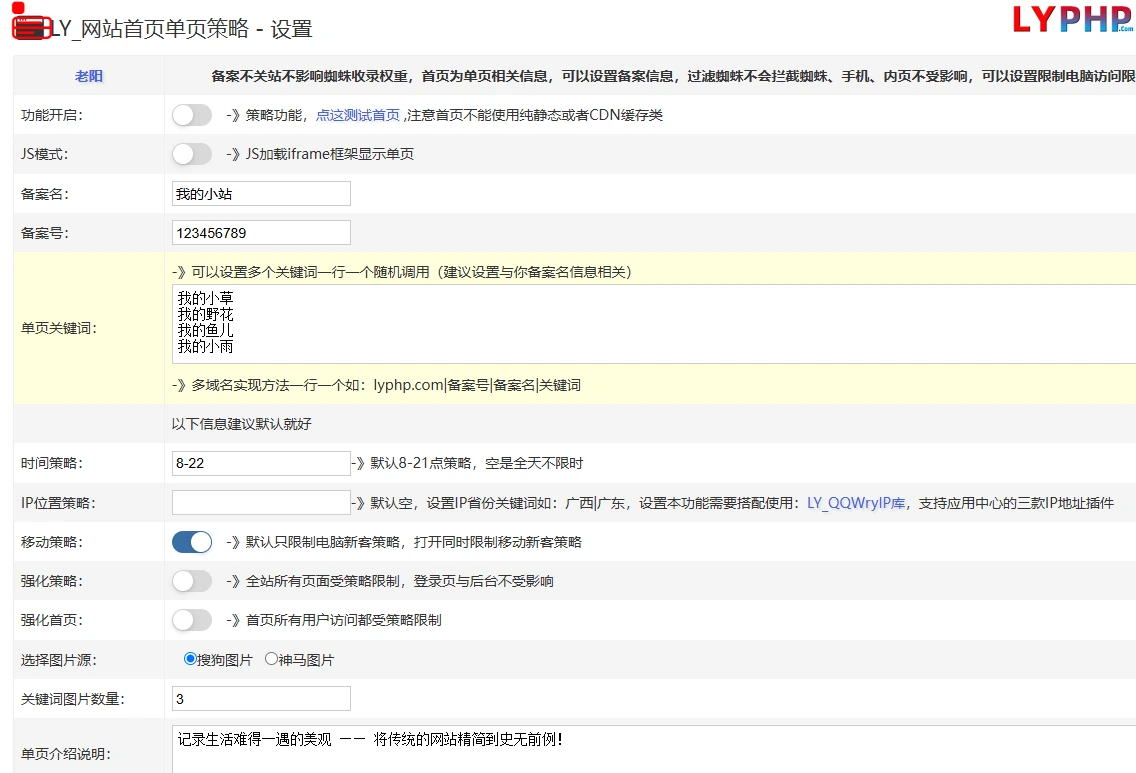Click the empty IP位置策略 input
The image size is (1136, 773).
(262, 502)
